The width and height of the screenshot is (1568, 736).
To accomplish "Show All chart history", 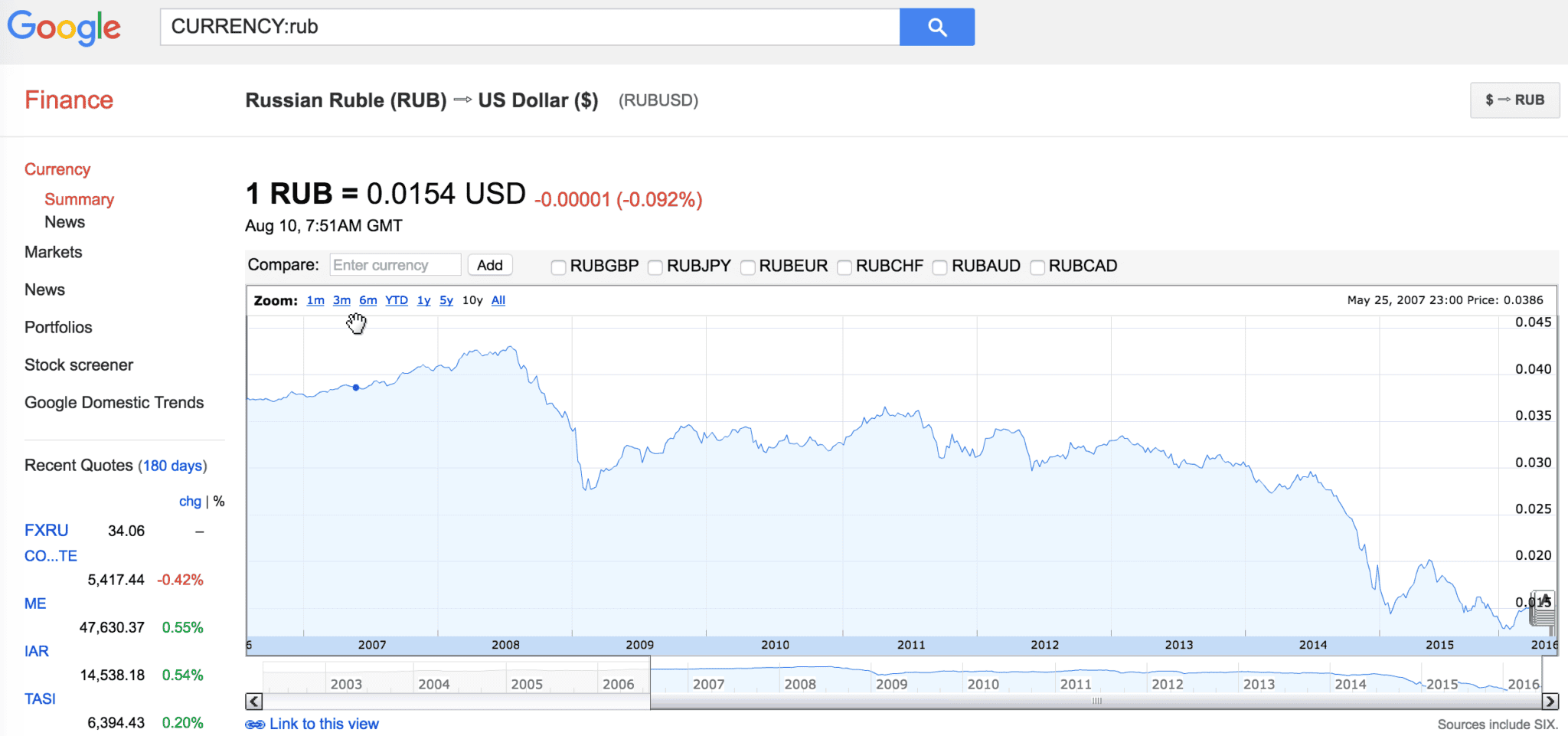I will click(498, 300).
